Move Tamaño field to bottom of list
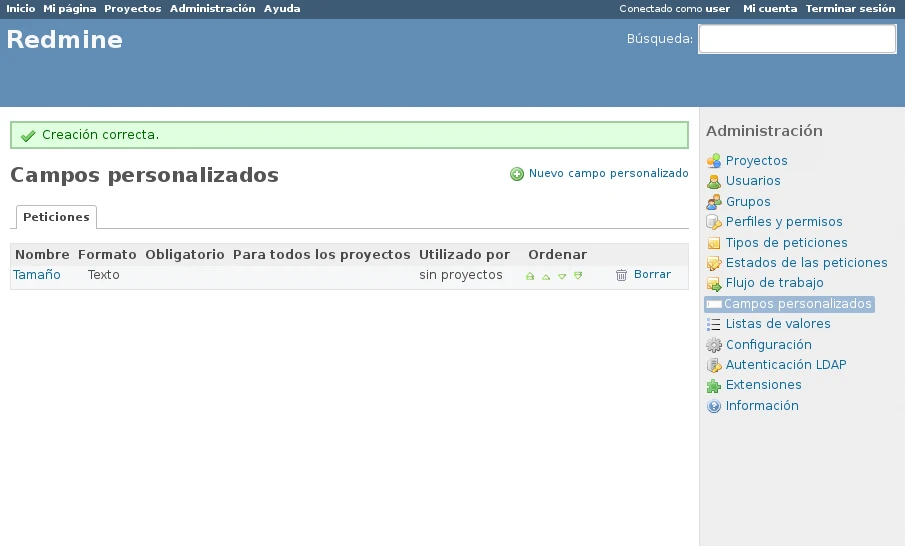905x546 pixels. point(578,276)
